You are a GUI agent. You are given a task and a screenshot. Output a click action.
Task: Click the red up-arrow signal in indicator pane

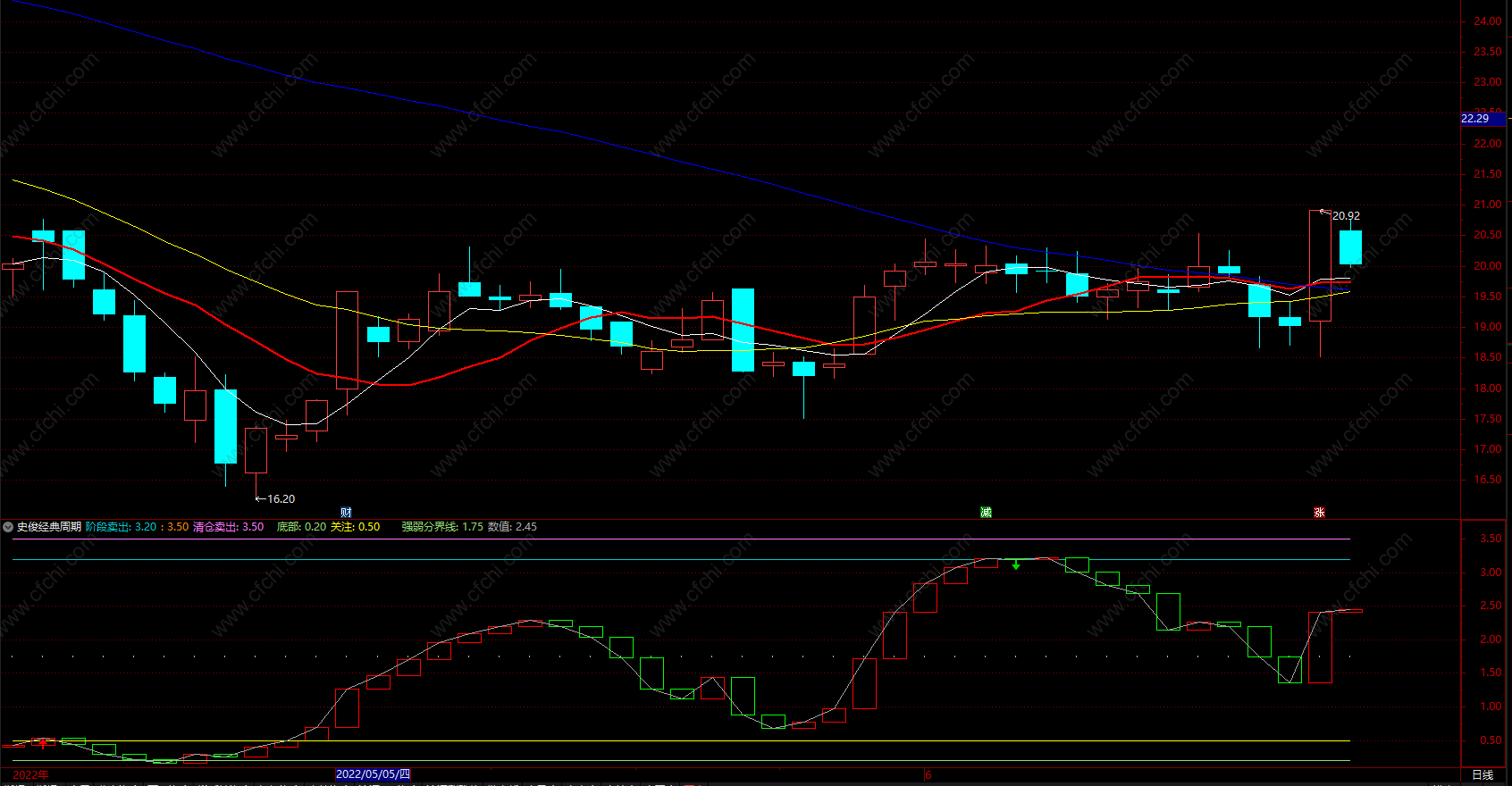coord(43,743)
